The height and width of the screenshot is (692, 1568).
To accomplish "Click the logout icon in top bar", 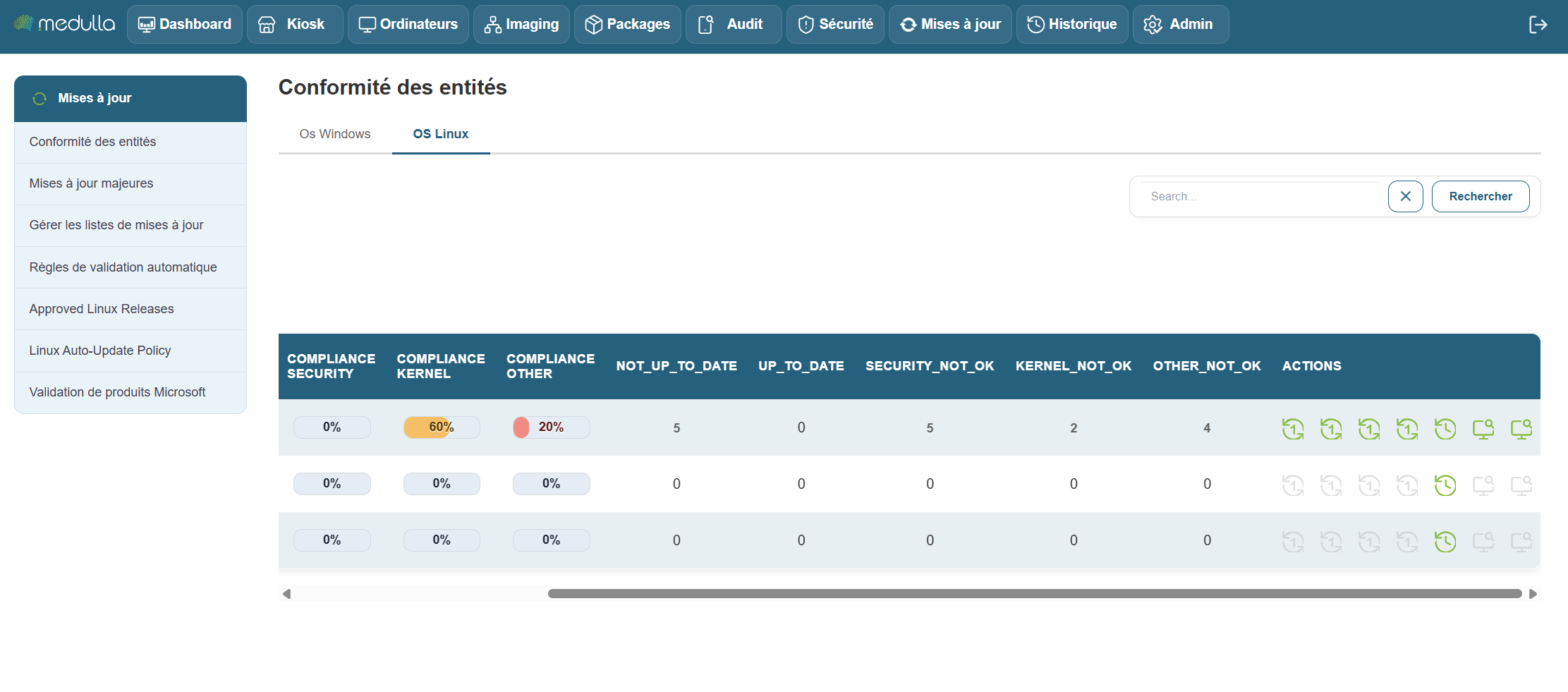I will click(1538, 25).
